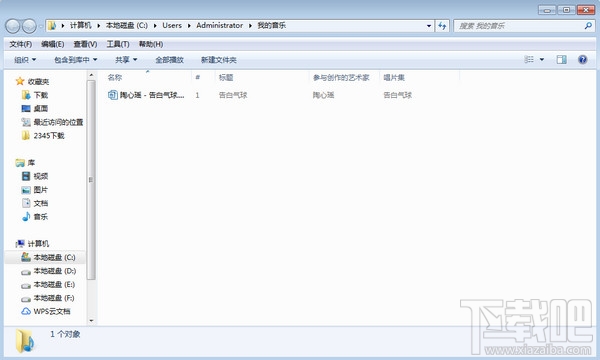Select the 下载 folder icon in favorites
The height and width of the screenshot is (360, 600).
(x=26, y=95)
